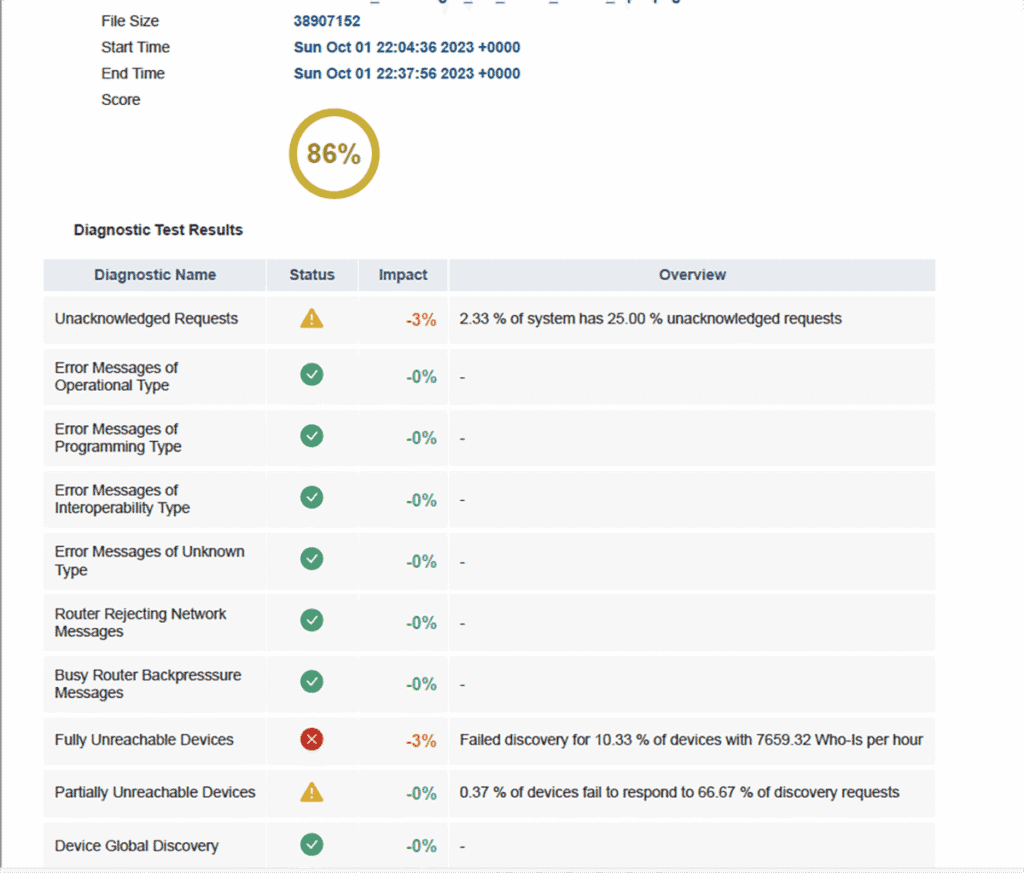The image size is (1024, 873).
Task: Select Error Messages of Interoperability Type name
Action: 122,500
